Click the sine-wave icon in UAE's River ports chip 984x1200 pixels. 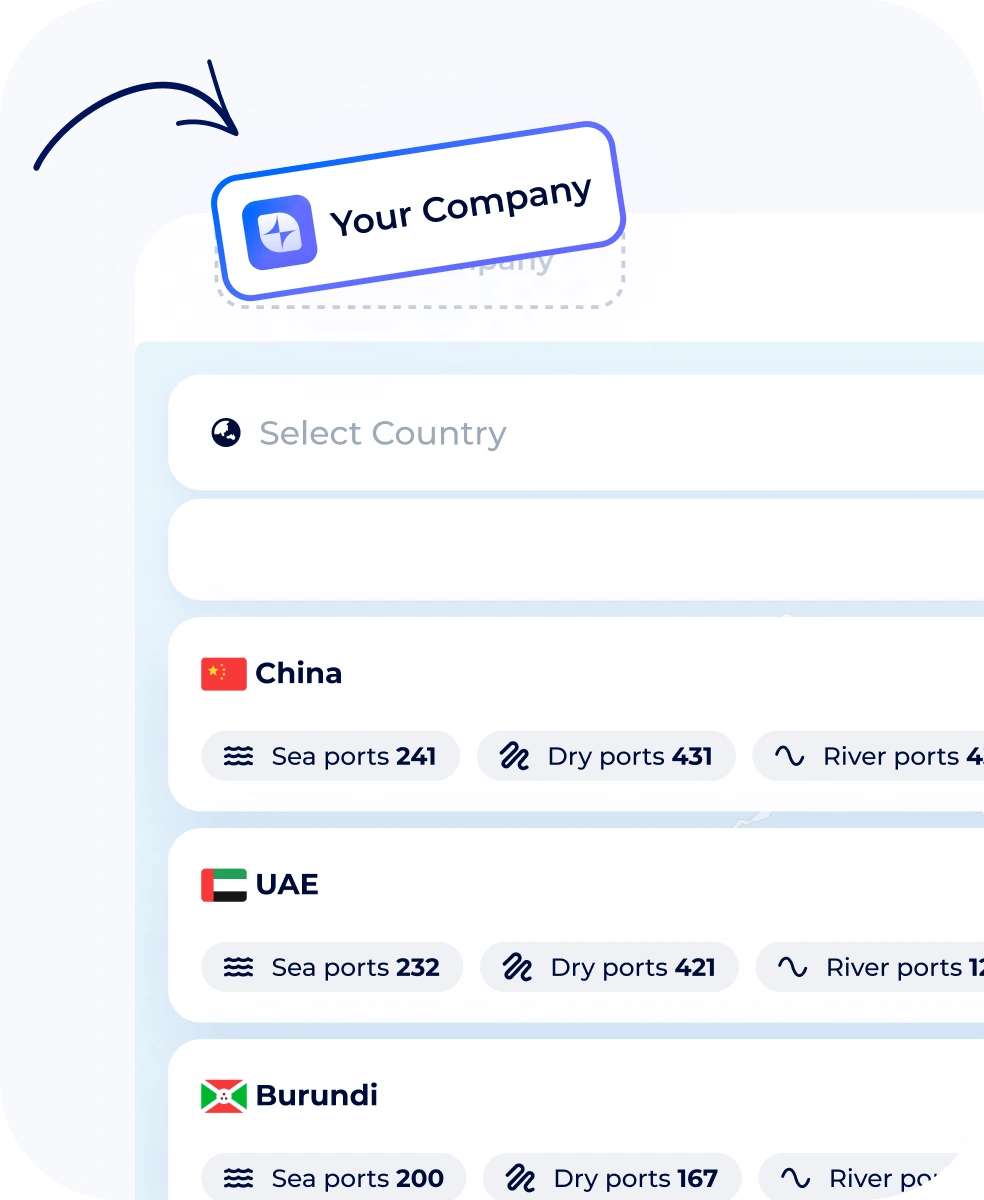coord(792,968)
